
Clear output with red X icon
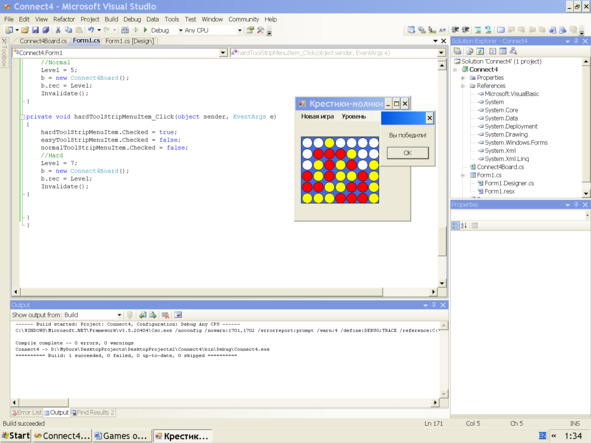tap(165, 315)
